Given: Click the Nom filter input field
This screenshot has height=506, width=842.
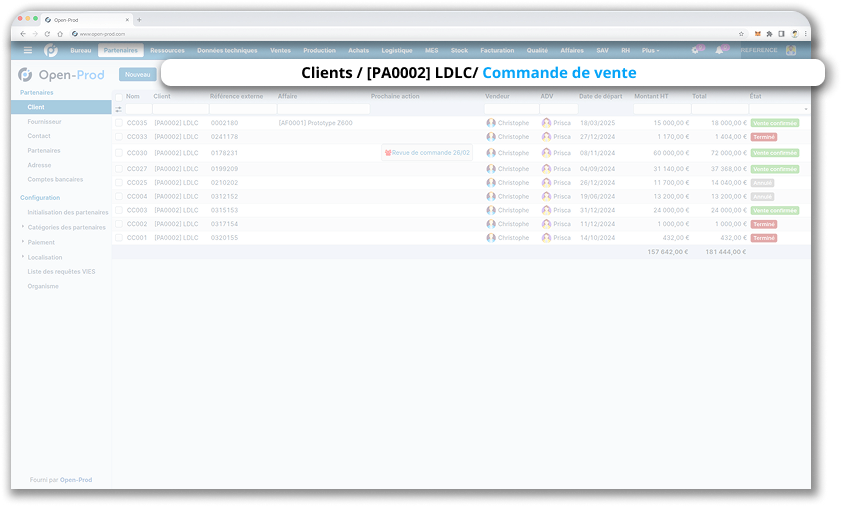Looking at the screenshot, I should [x=139, y=109].
